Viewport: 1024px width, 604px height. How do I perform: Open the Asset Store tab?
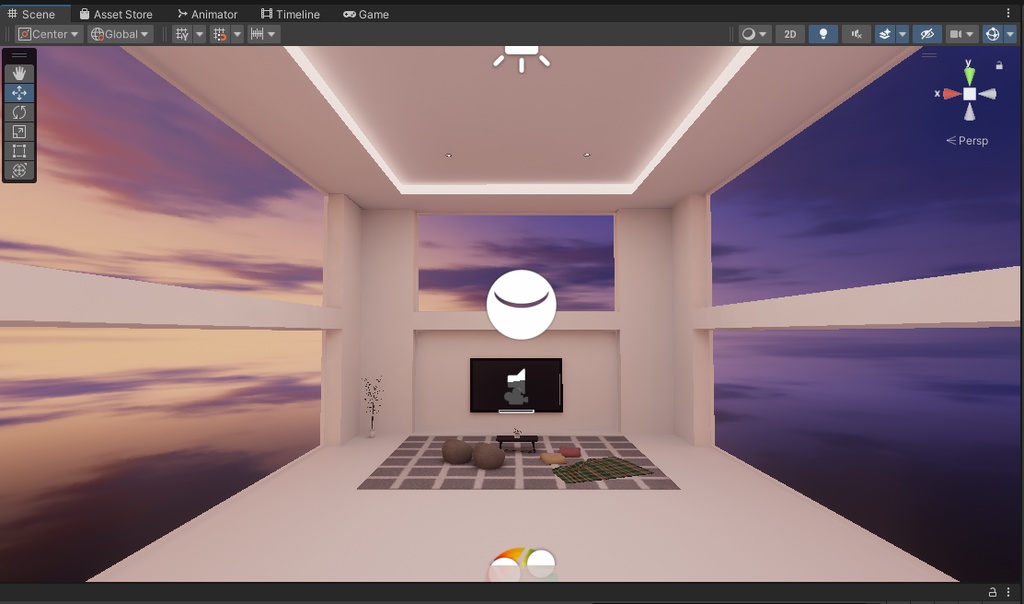point(117,13)
